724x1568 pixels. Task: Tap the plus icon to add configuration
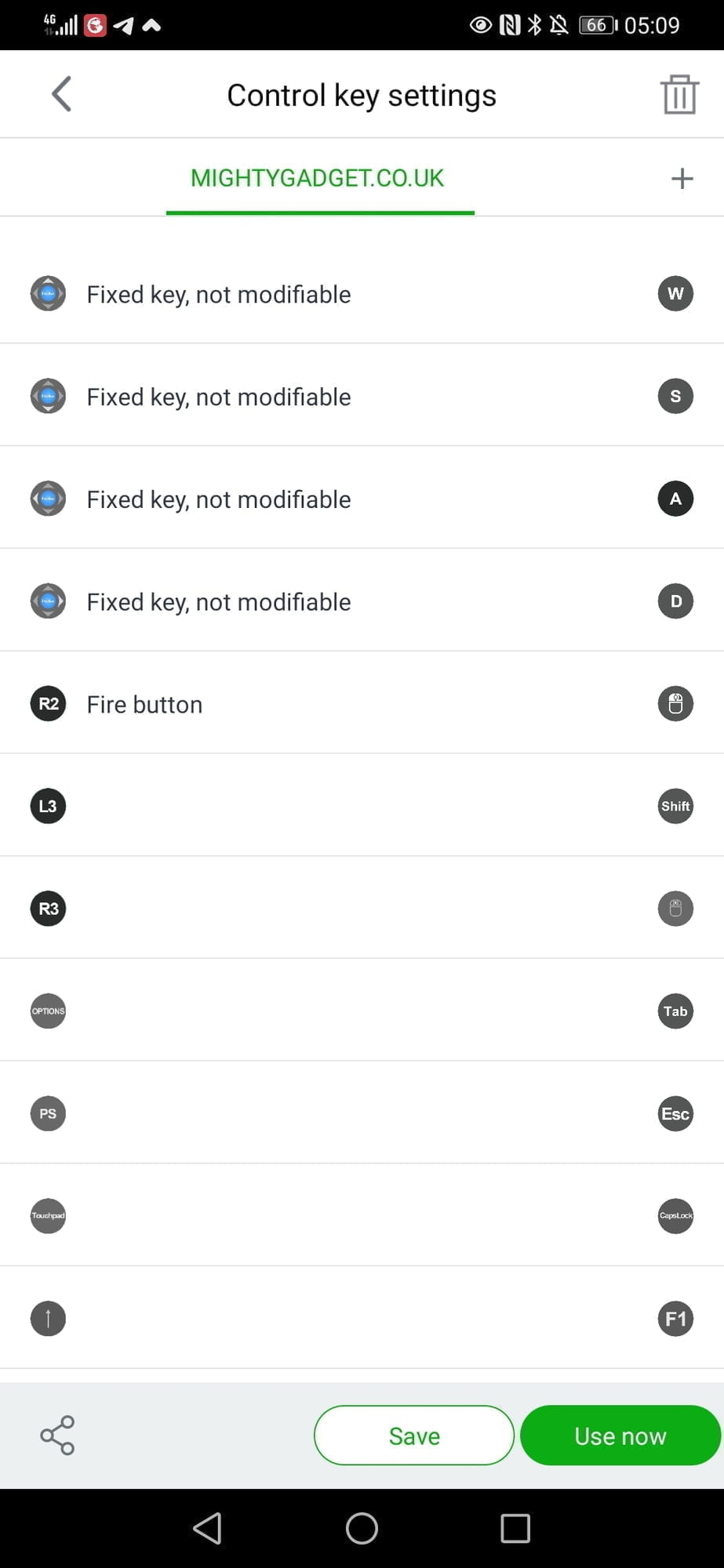click(x=682, y=179)
